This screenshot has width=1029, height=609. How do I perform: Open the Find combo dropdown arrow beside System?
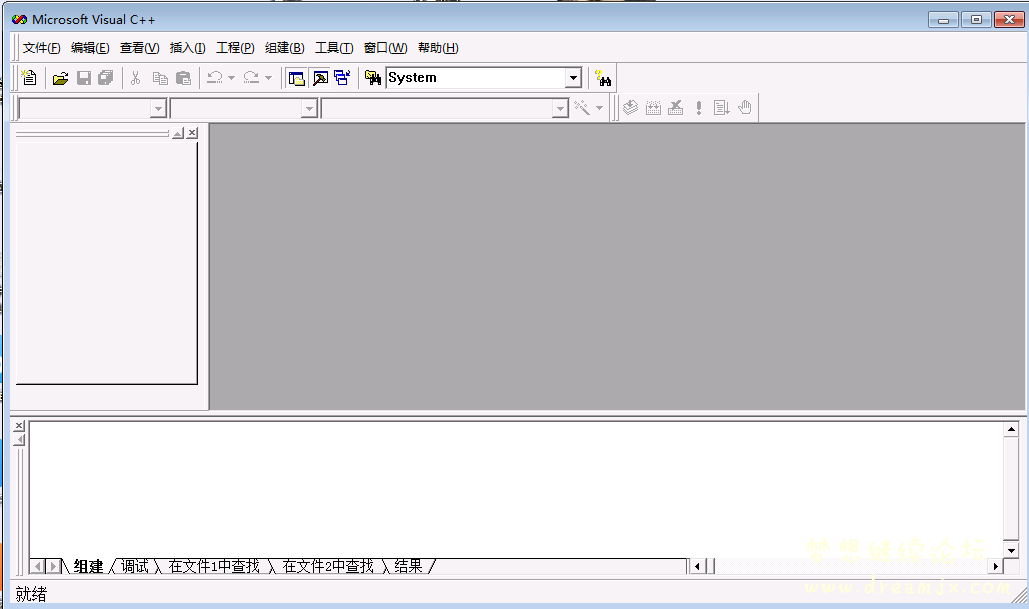[x=573, y=78]
